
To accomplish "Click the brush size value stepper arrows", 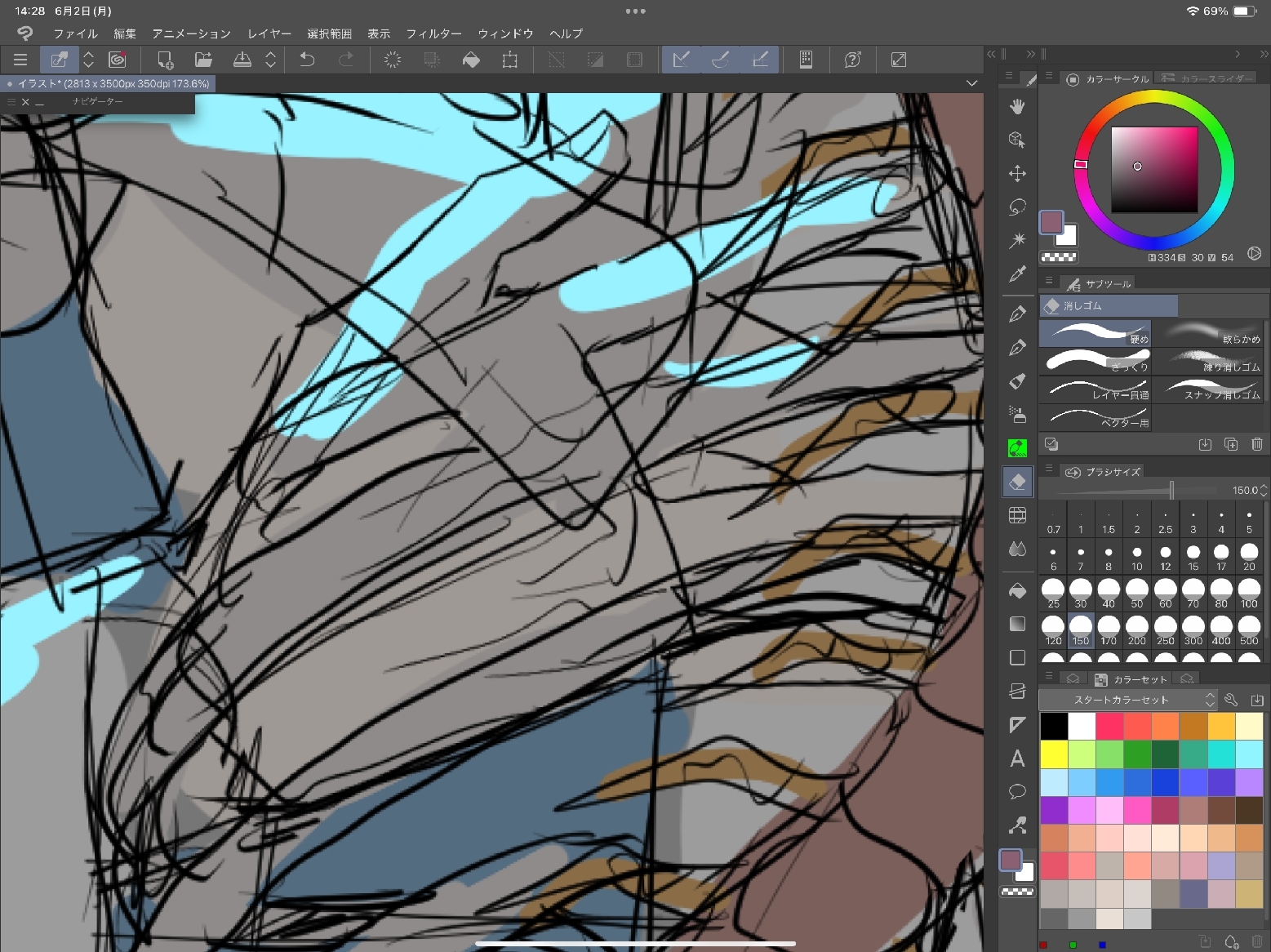I will 1264,490.
